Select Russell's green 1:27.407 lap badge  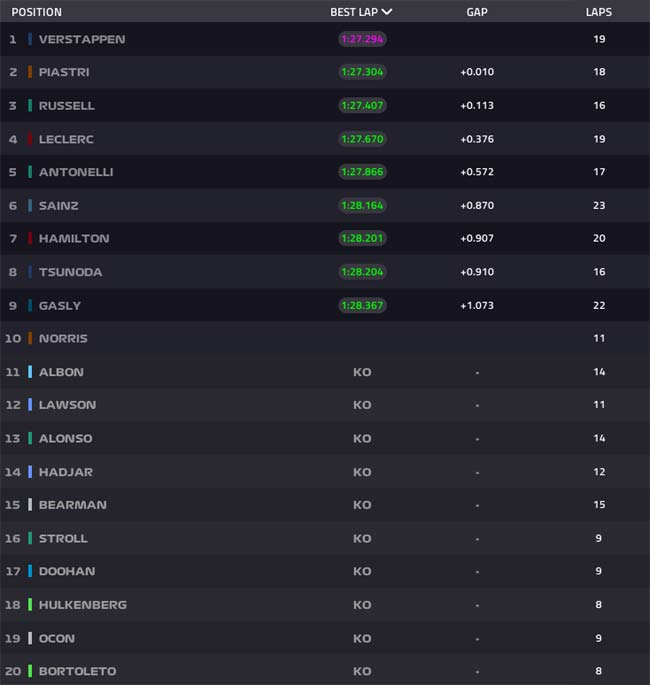click(x=362, y=105)
